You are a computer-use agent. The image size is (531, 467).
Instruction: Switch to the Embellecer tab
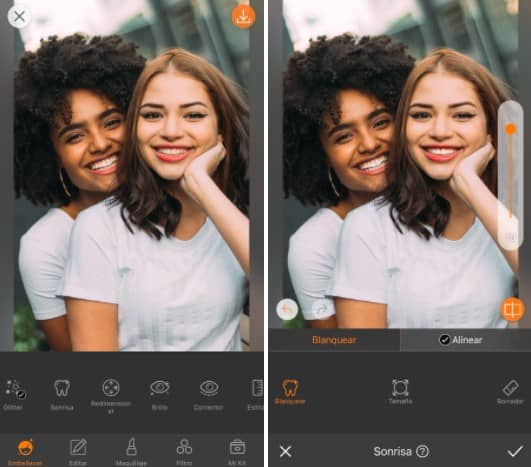click(x=25, y=452)
